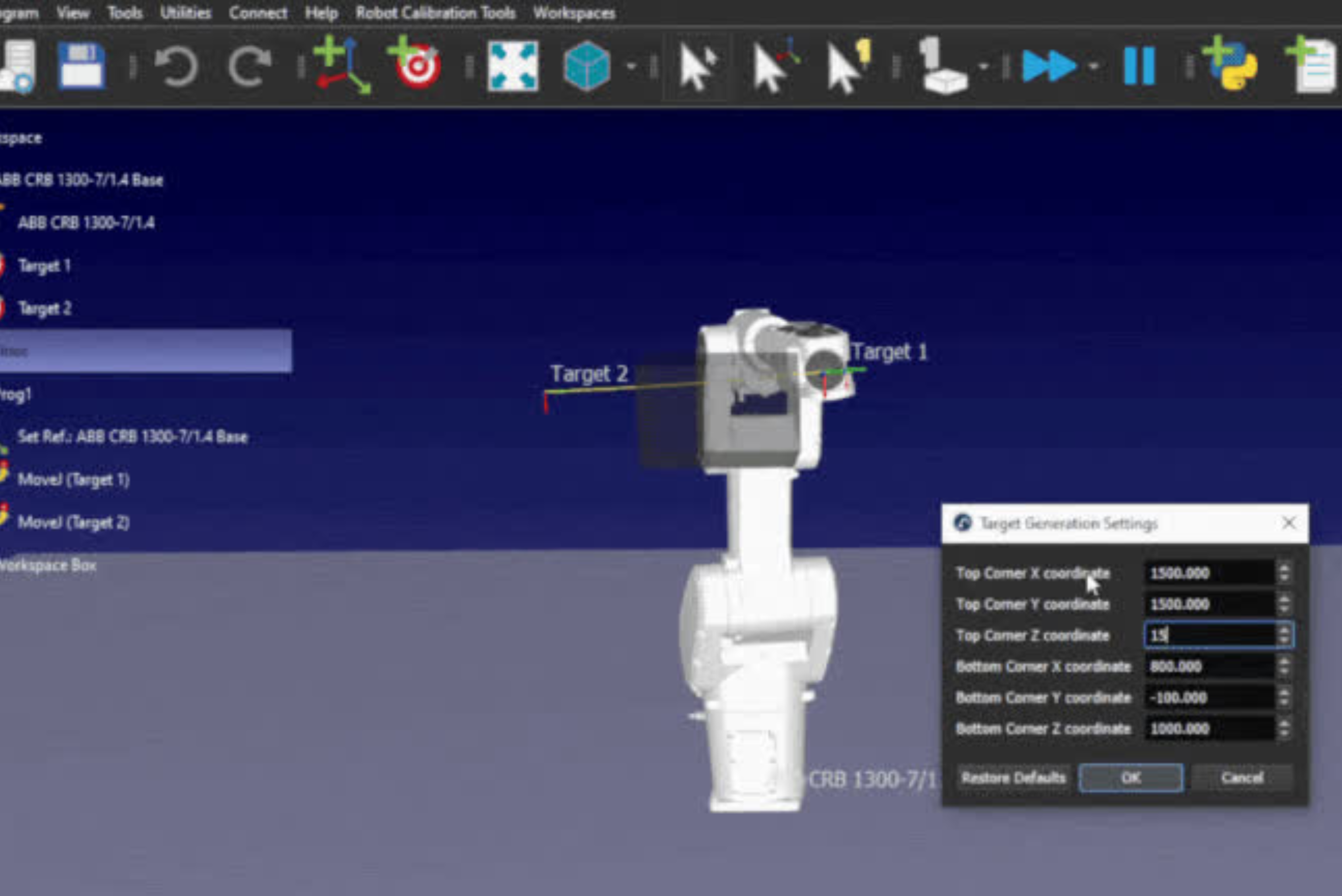Screen dimensions: 1342x896
Task: Add a Python program icon
Action: click(1231, 65)
